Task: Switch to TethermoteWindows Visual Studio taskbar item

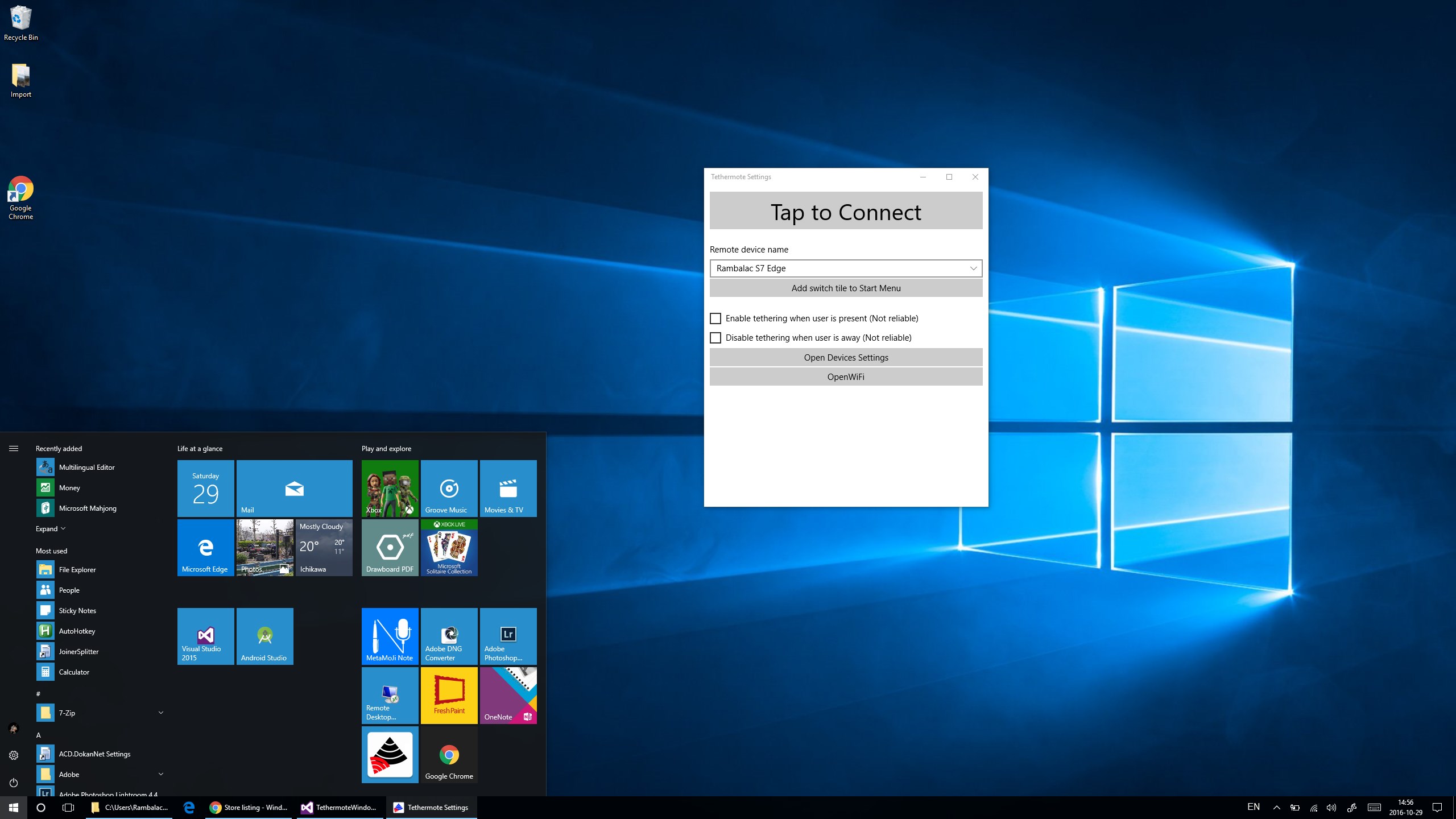Action: tap(340, 807)
